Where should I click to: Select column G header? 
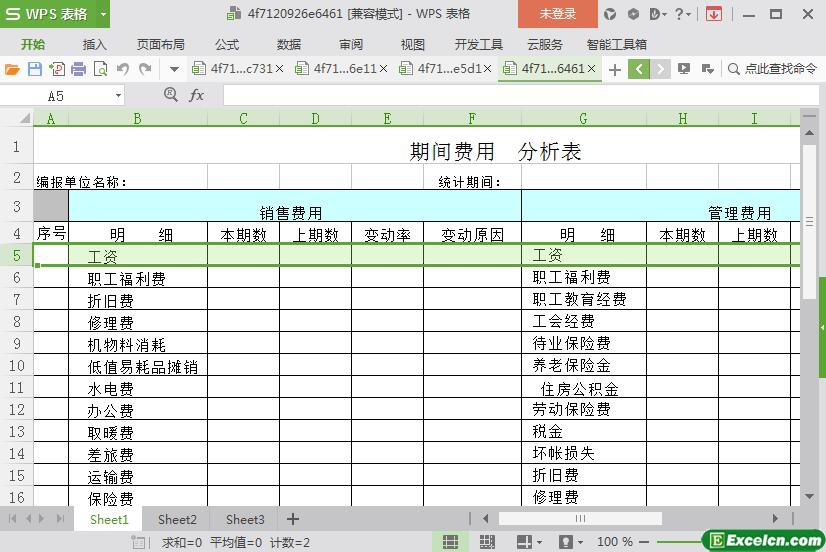[584, 119]
